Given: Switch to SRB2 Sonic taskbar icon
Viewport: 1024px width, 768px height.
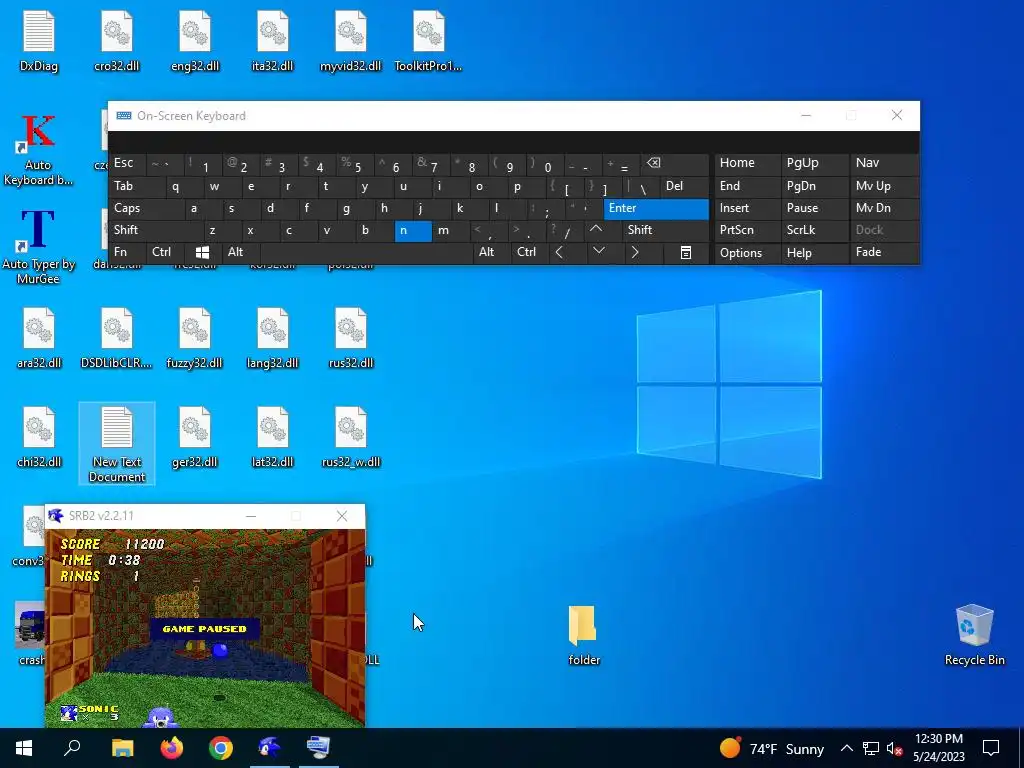Looking at the screenshot, I should pyautogui.click(x=269, y=748).
